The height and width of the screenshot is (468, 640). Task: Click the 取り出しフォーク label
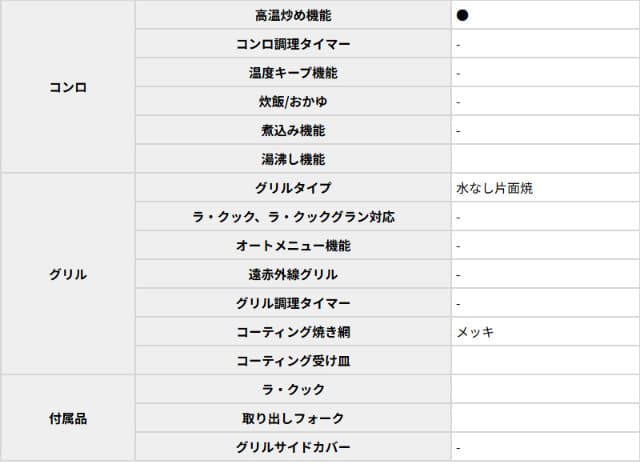tap(293, 418)
